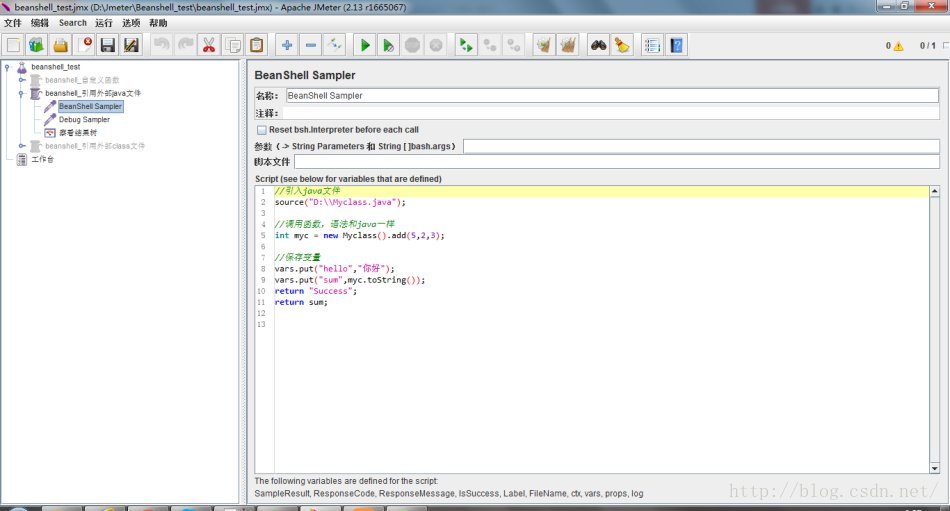Click the Undo arrow icon
The height and width of the screenshot is (511, 950).
coord(162,45)
